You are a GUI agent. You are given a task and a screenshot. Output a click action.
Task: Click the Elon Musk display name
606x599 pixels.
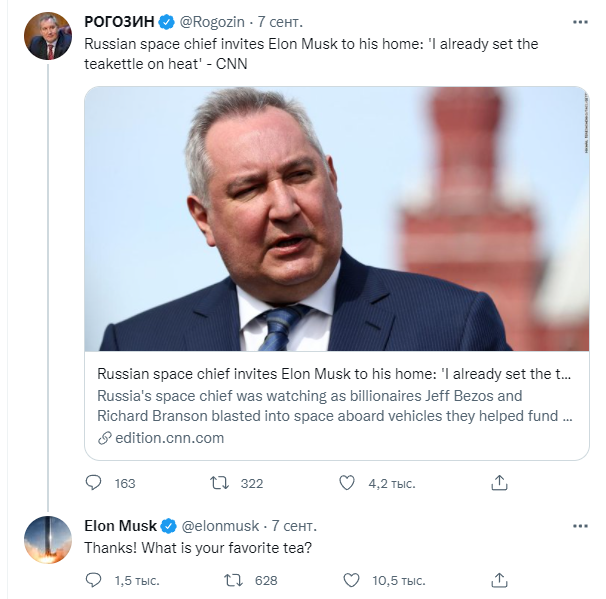click(x=120, y=525)
